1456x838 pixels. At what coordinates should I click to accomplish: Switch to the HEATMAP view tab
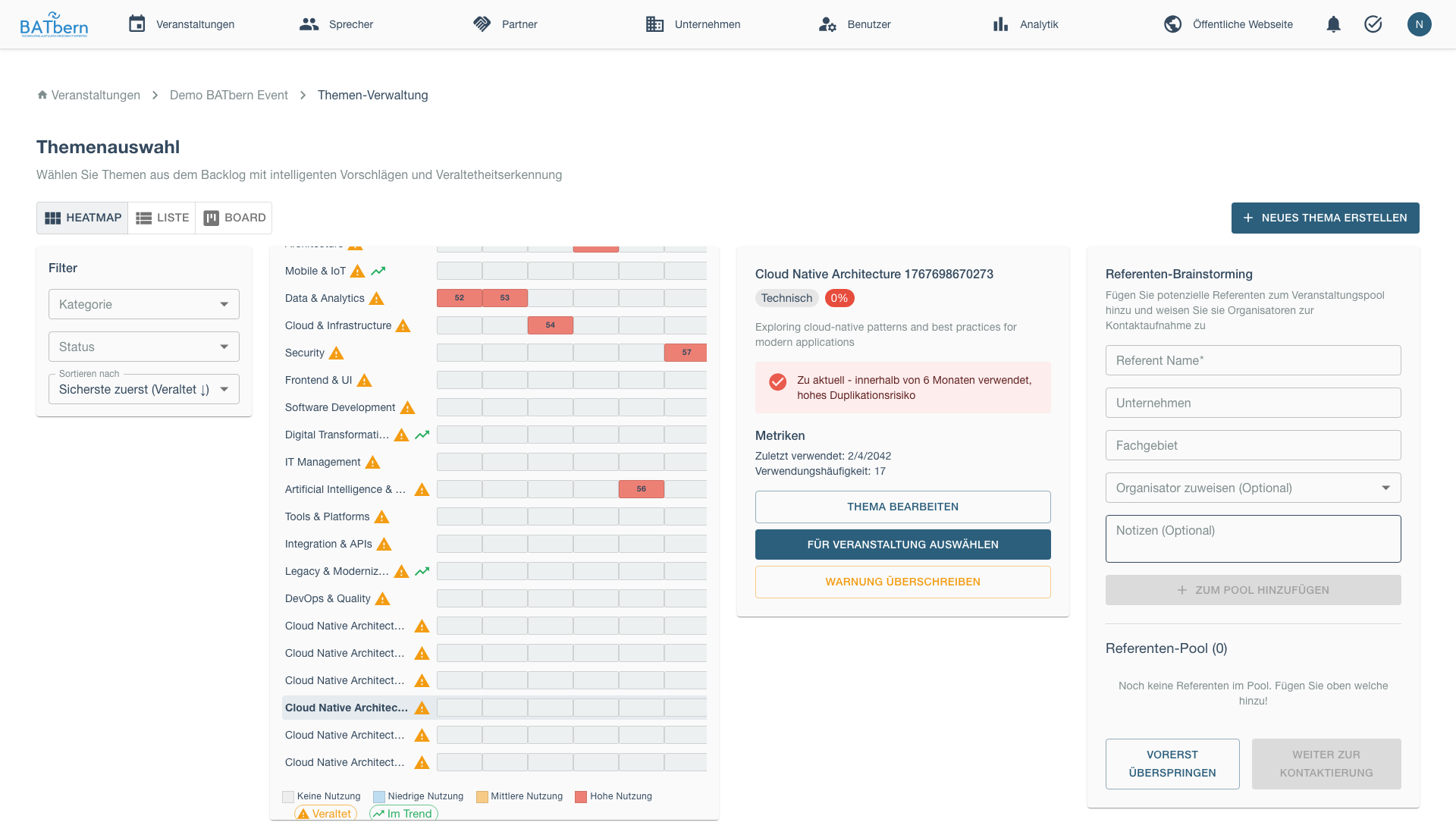pyautogui.click(x=83, y=218)
